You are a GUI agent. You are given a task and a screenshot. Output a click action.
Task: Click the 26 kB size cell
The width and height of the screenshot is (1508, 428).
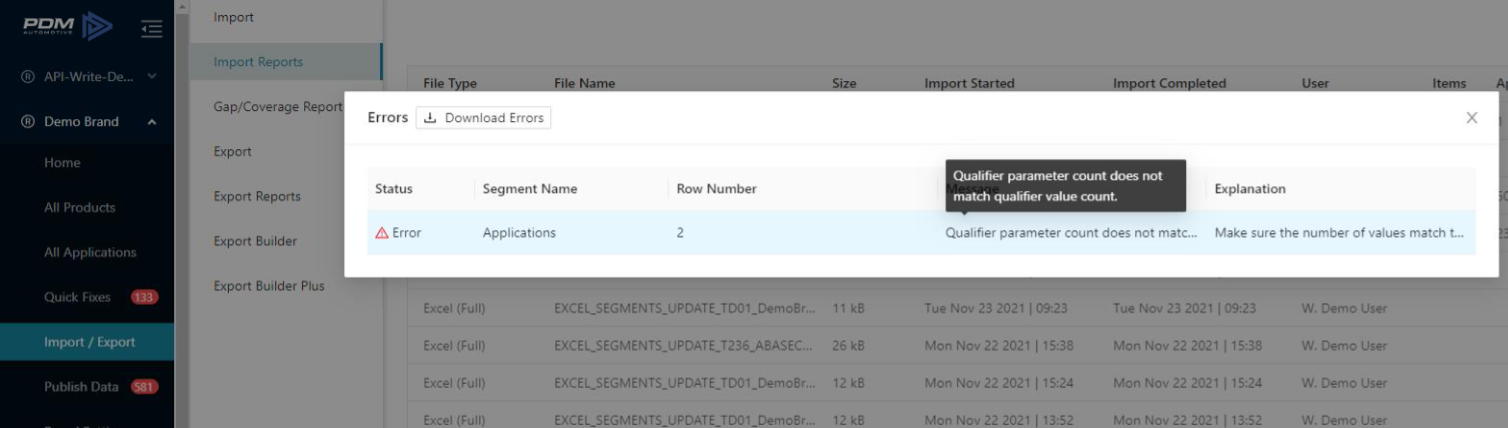pos(848,346)
